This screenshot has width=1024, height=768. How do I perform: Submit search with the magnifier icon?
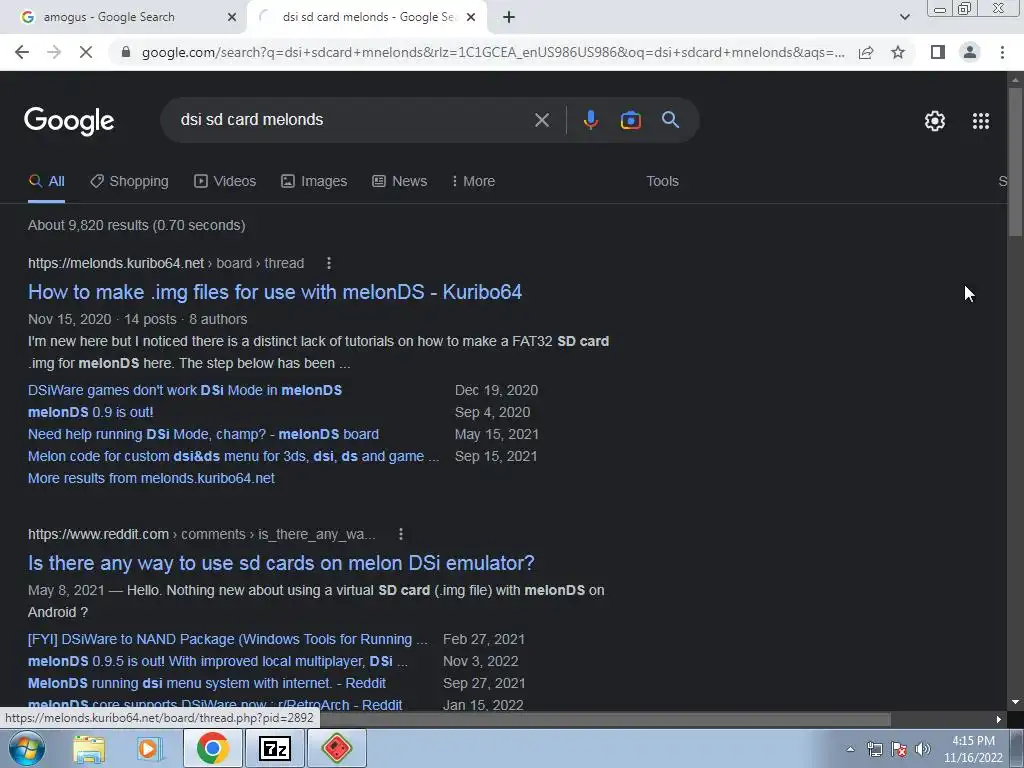[x=670, y=120]
